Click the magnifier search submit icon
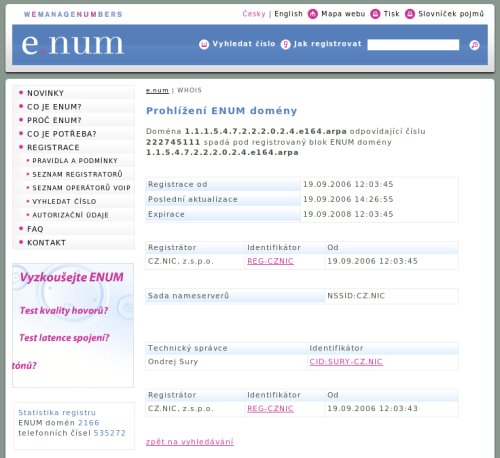The width and height of the screenshot is (500, 458). pyautogui.click(x=474, y=45)
